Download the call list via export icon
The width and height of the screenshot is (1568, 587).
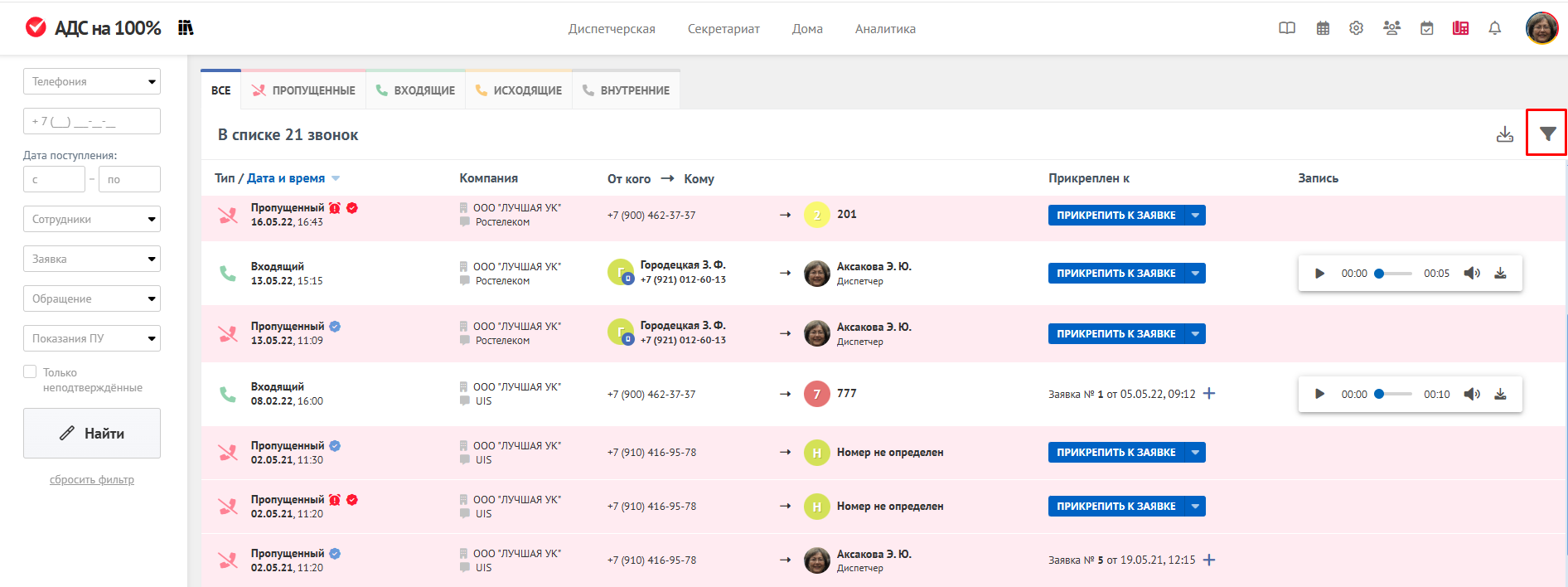pyautogui.click(x=1504, y=134)
